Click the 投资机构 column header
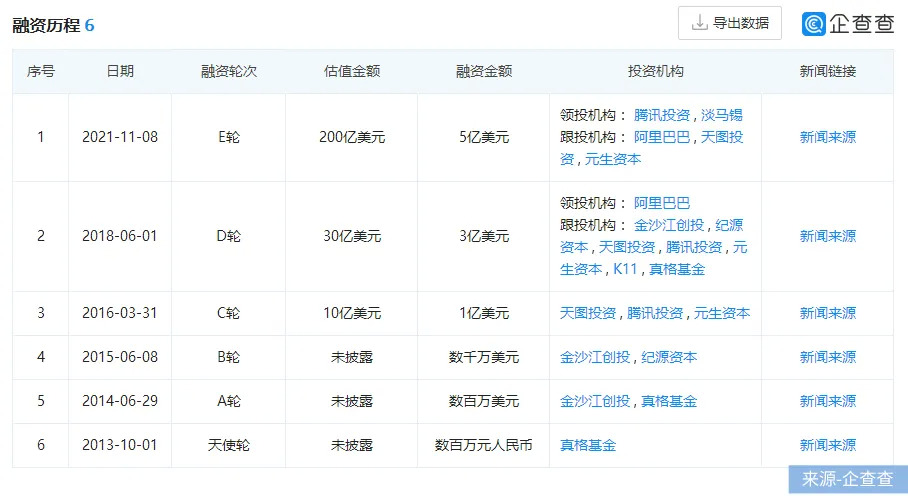 (x=656, y=71)
